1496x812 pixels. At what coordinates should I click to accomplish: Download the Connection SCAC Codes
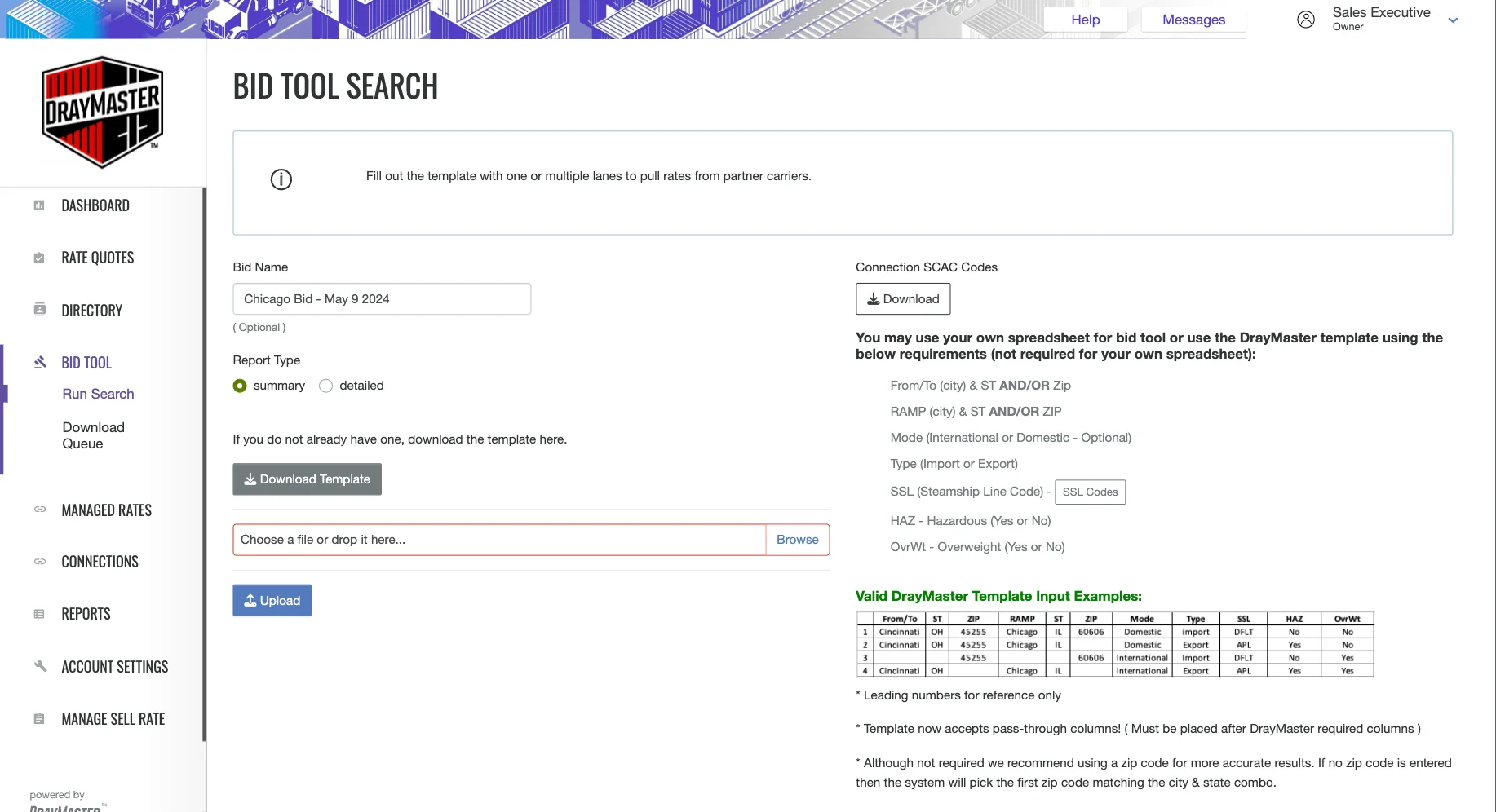(903, 299)
